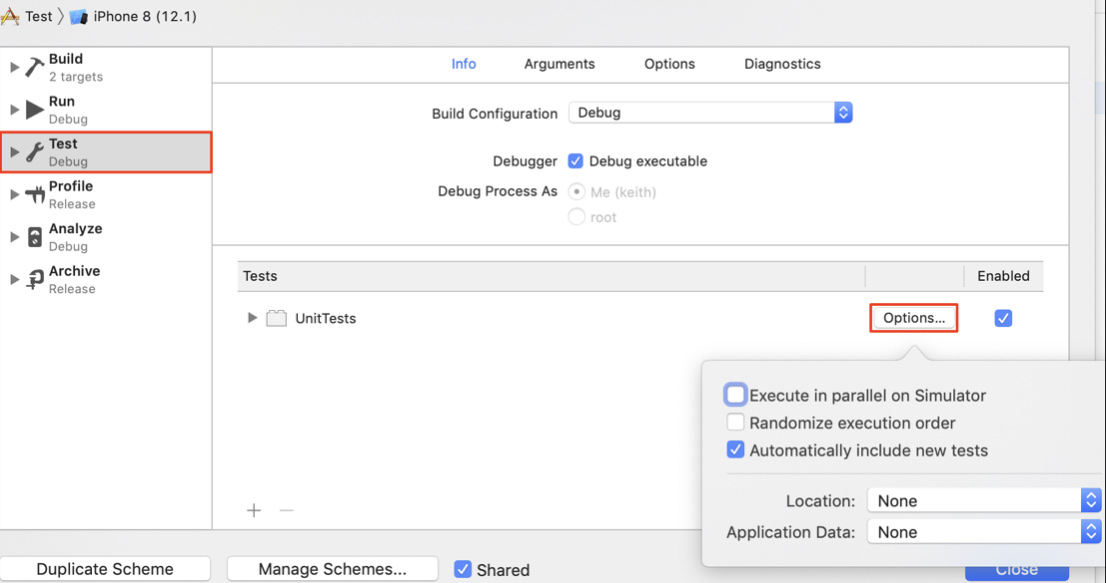Click the Analyze icon in sidebar
Image resolution: width=1106 pixels, height=583 pixels.
35,237
